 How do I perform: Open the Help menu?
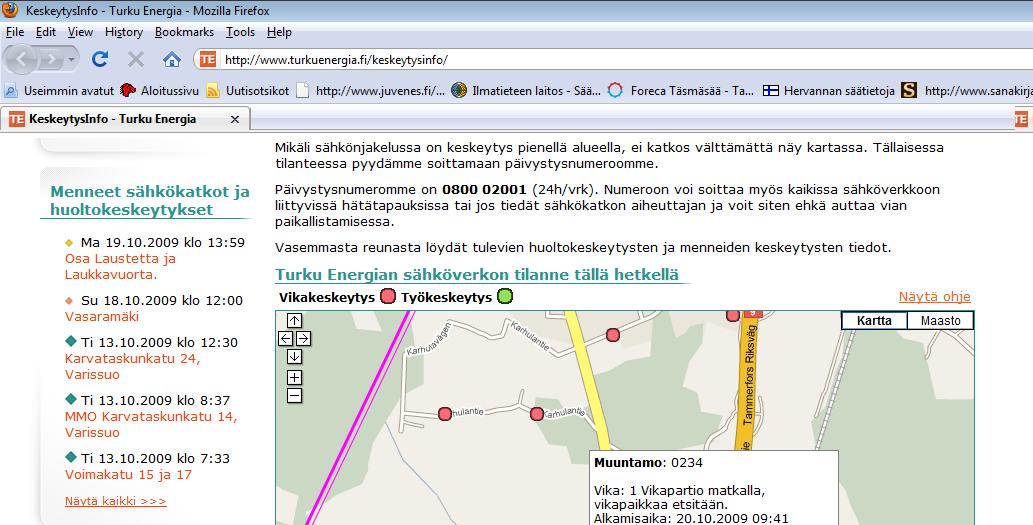279,32
